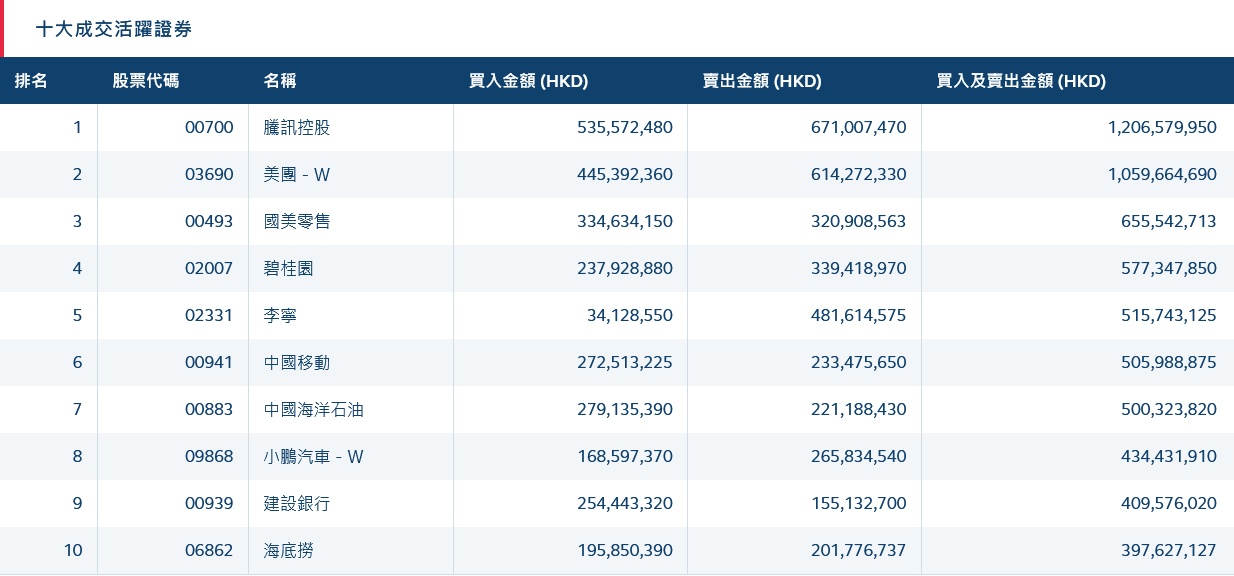Select the name 碧桂園
The height and width of the screenshot is (576, 1234).
click(x=289, y=268)
